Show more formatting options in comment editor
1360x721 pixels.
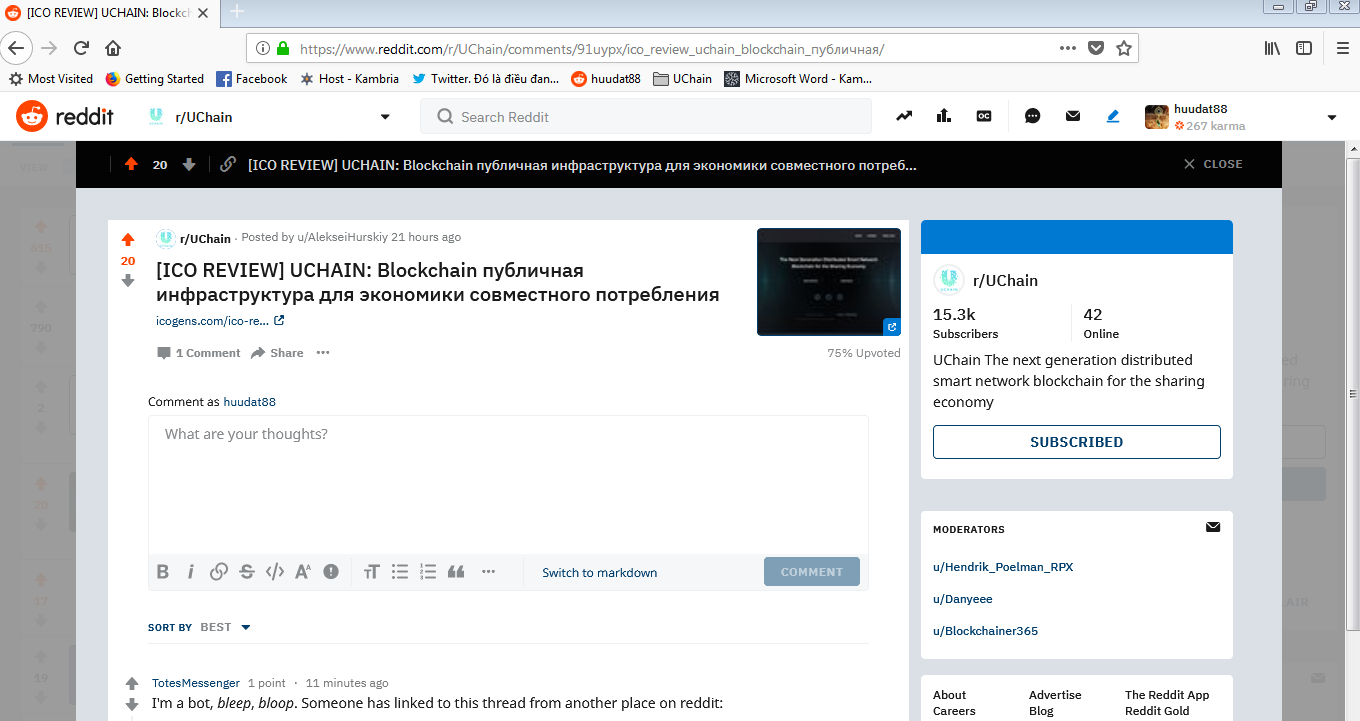(x=488, y=572)
